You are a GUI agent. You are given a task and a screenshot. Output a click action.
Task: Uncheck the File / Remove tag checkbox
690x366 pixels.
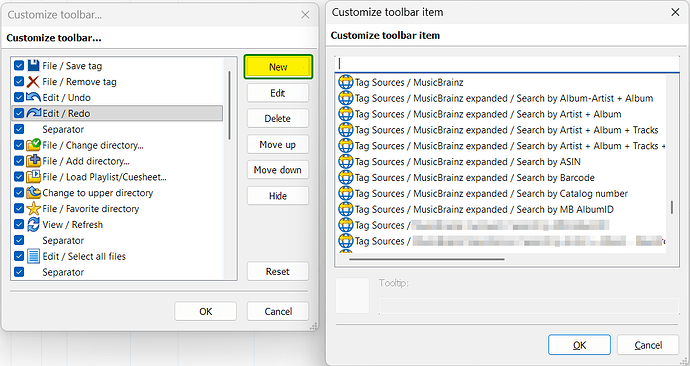[x=19, y=81]
